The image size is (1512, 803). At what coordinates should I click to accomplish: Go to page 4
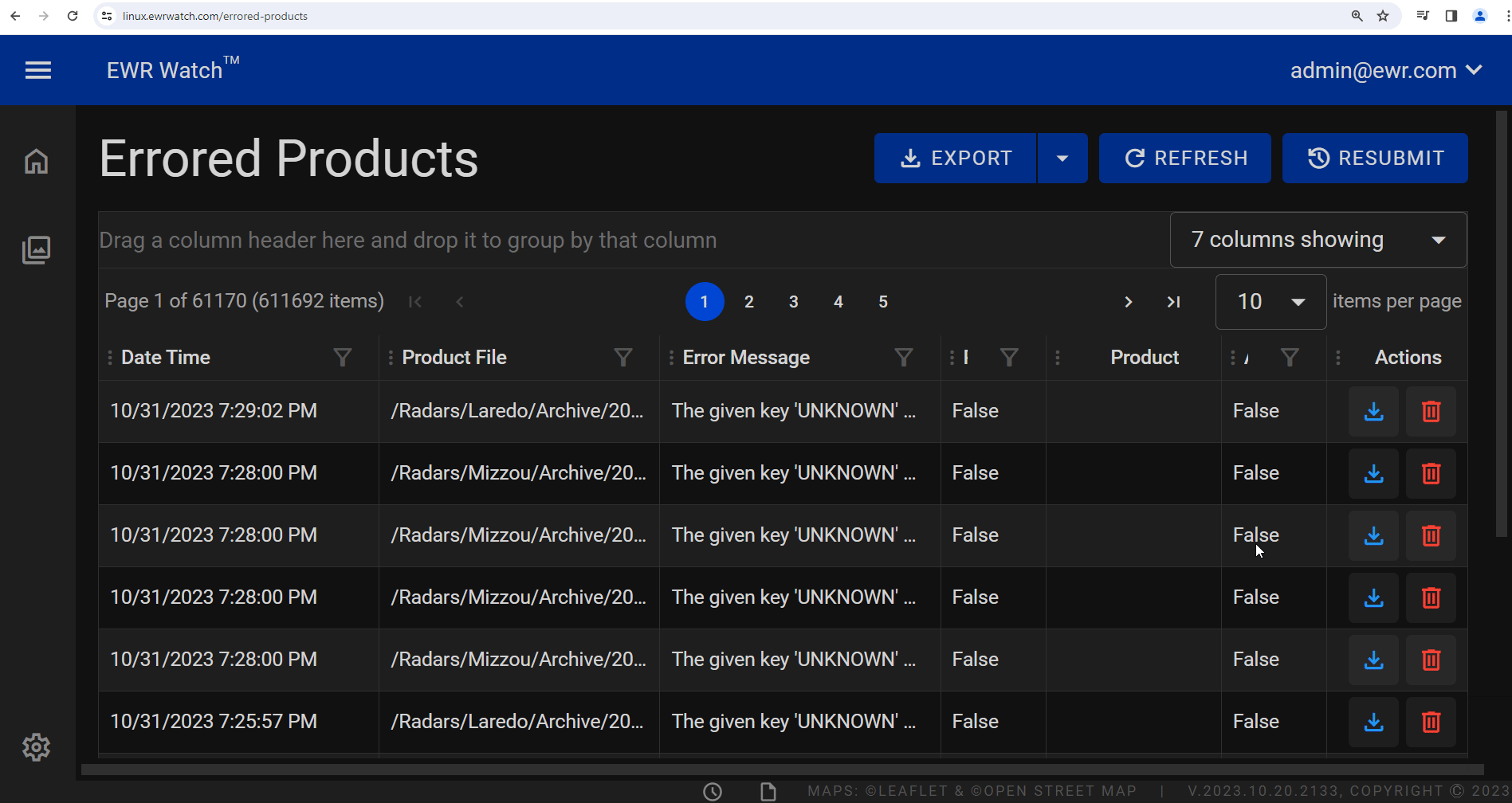click(x=838, y=302)
